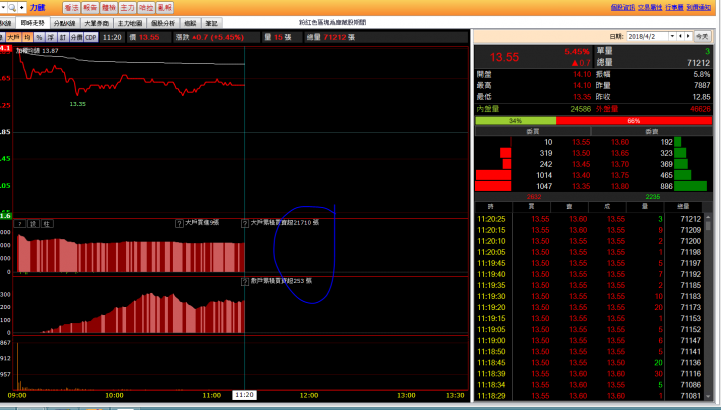
Task: Click the magnifier search icon beside 力麒
Action: coord(12,7)
